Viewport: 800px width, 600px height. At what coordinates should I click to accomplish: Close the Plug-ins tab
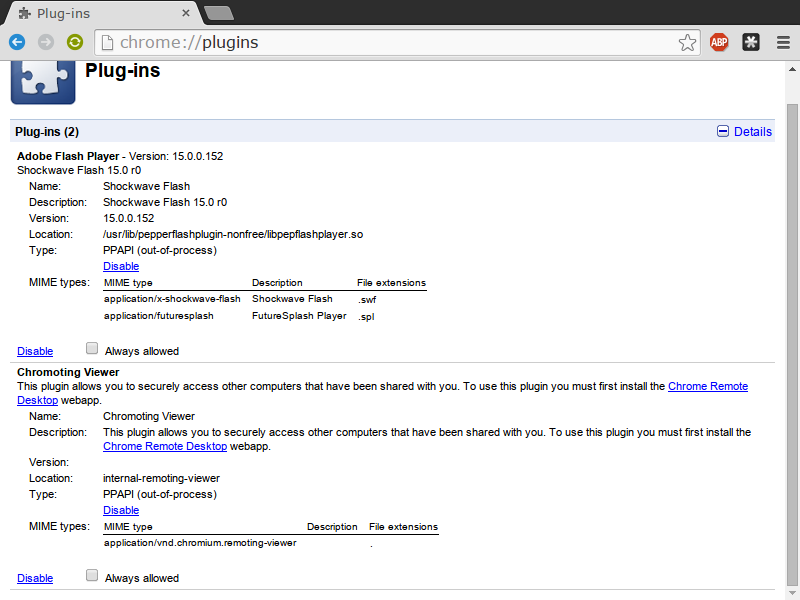coord(186,13)
